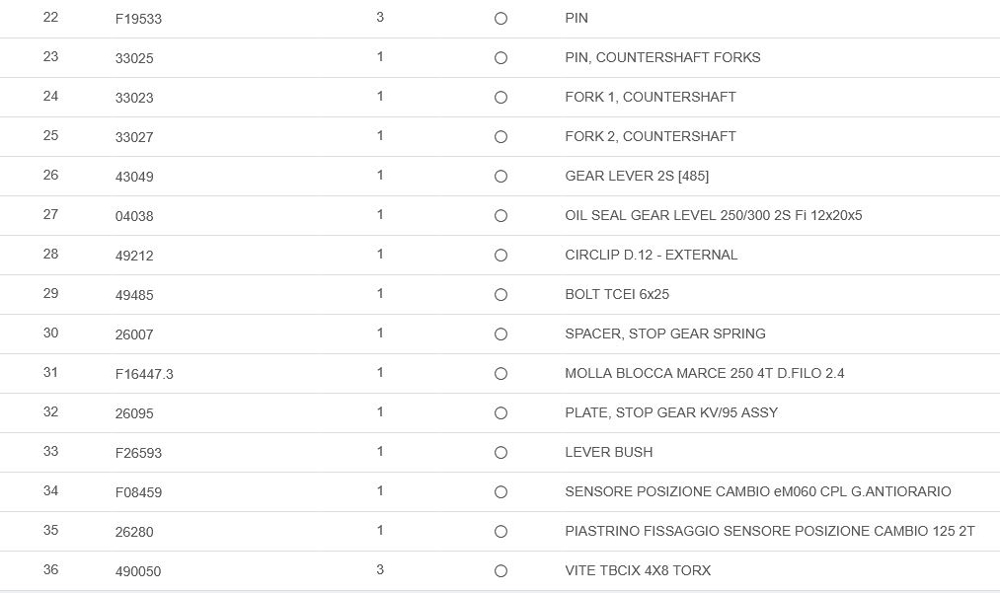Select radio for SPACER, STOP GEAR SPRING
The height and width of the screenshot is (593, 1000).
[x=501, y=335]
